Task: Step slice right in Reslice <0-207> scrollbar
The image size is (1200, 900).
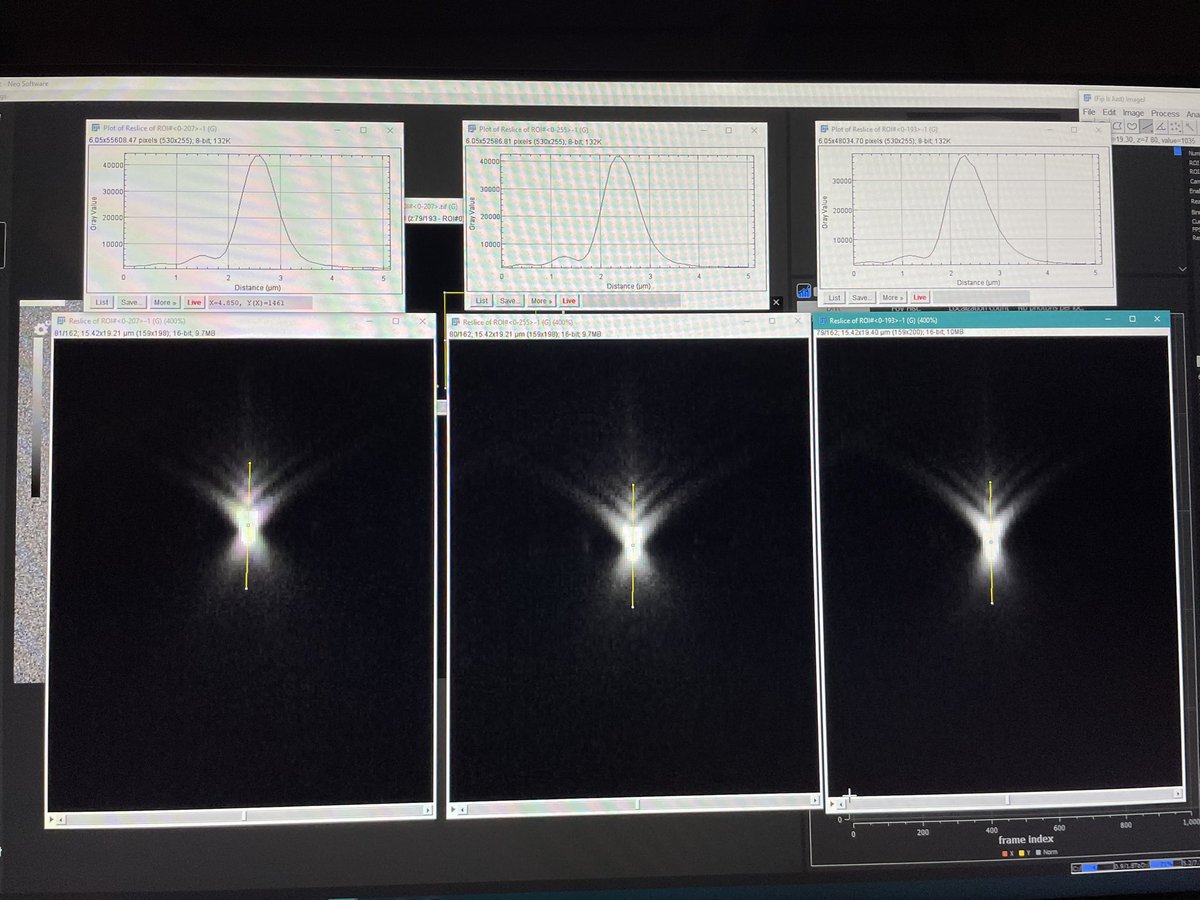Action: click(428, 810)
